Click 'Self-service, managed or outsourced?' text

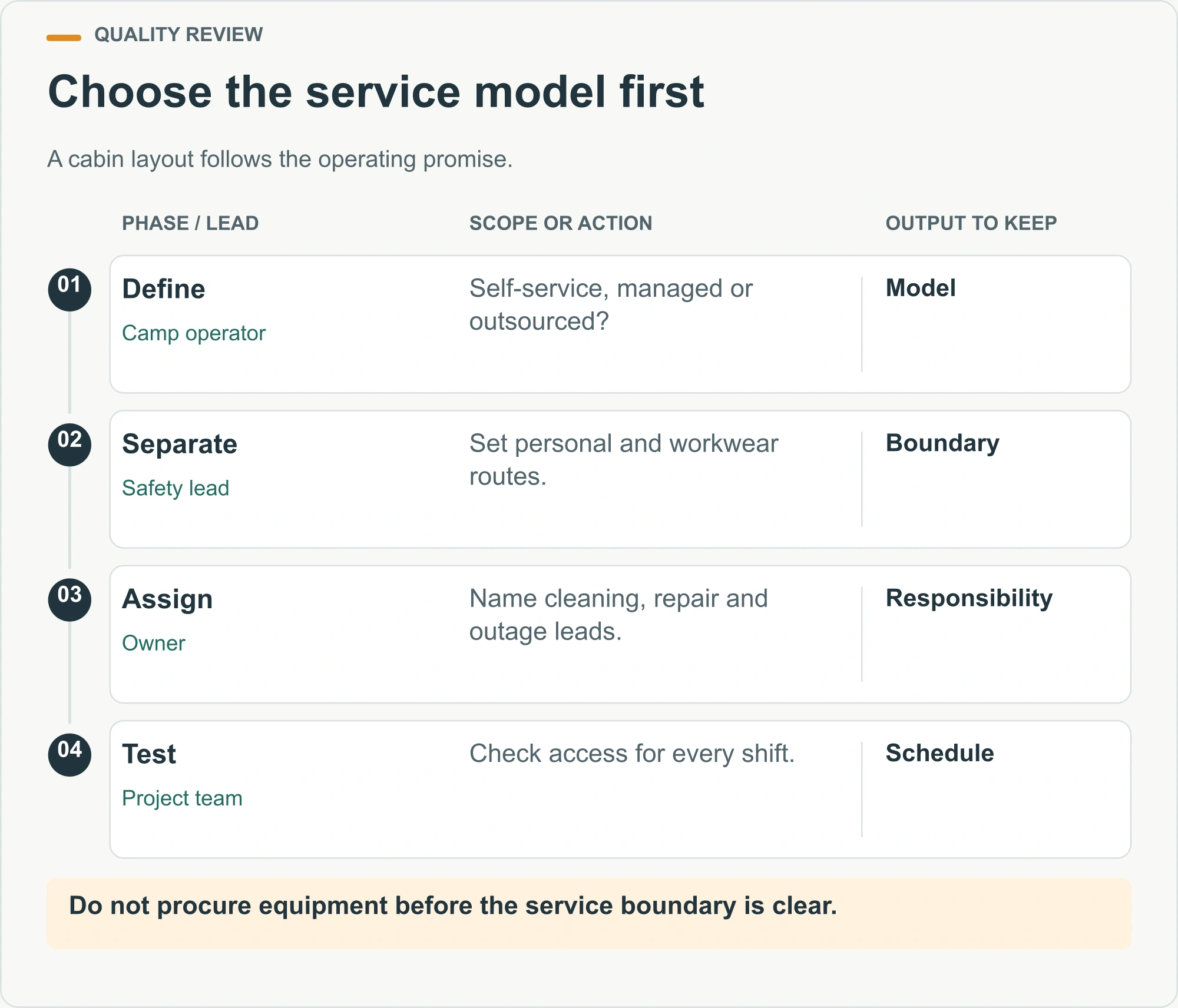click(611, 305)
